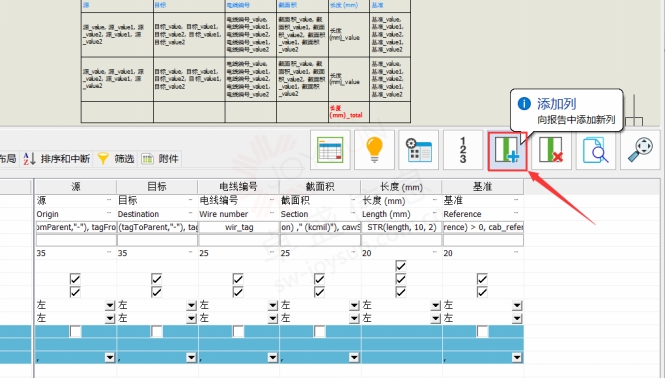Click the wir_tag formula field
Viewport: 666px width, 378px height.
tap(239, 227)
